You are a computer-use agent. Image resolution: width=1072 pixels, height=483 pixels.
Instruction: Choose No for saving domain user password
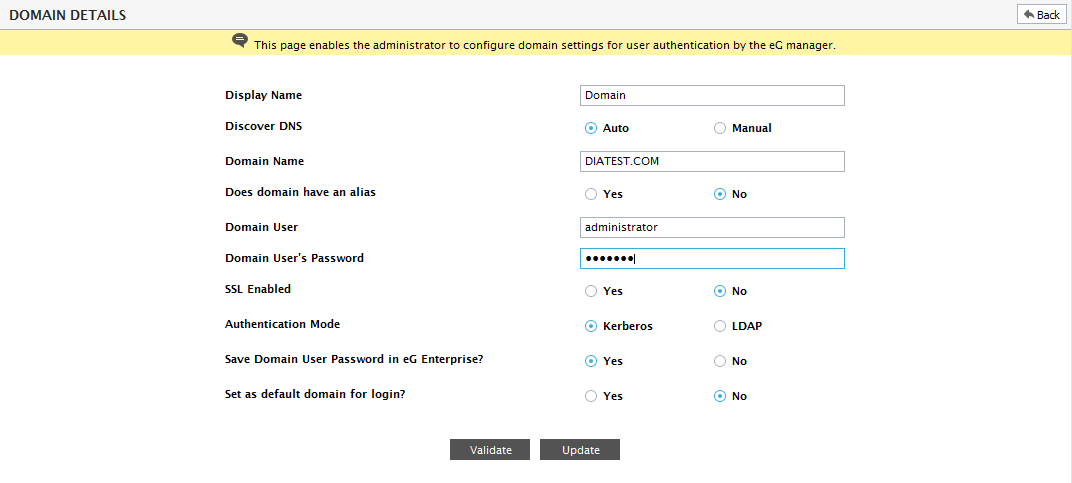tap(719, 361)
